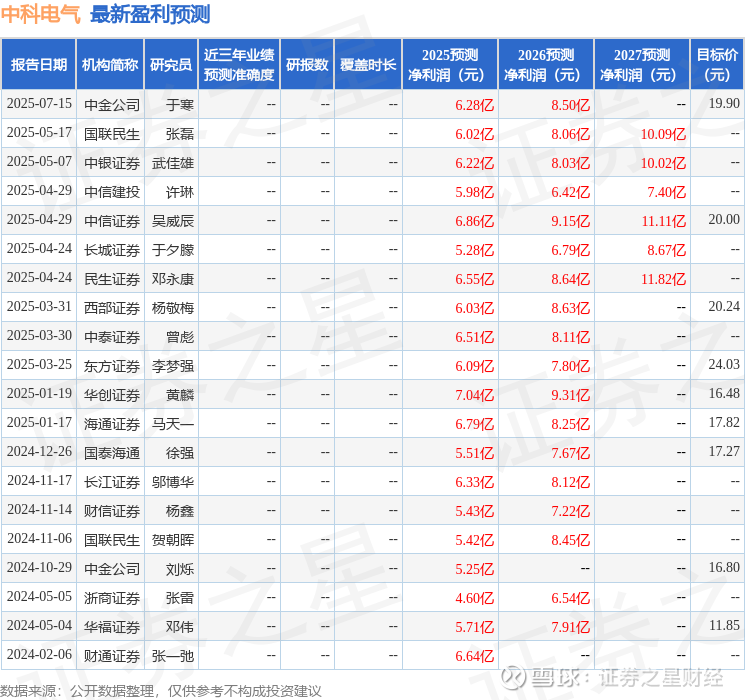Viewport: 745px width, 700px height.
Task: Select the 4.60亿 profit value
Action: pyautogui.click(x=474, y=598)
